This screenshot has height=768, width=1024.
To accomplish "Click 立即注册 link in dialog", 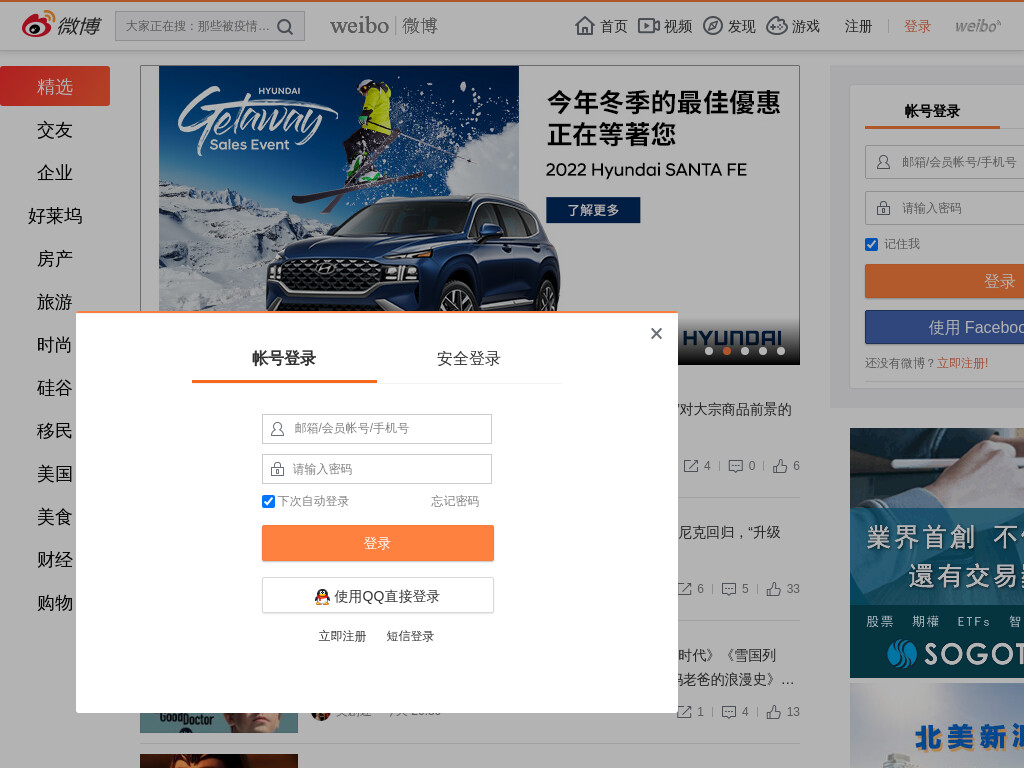I will [x=342, y=636].
